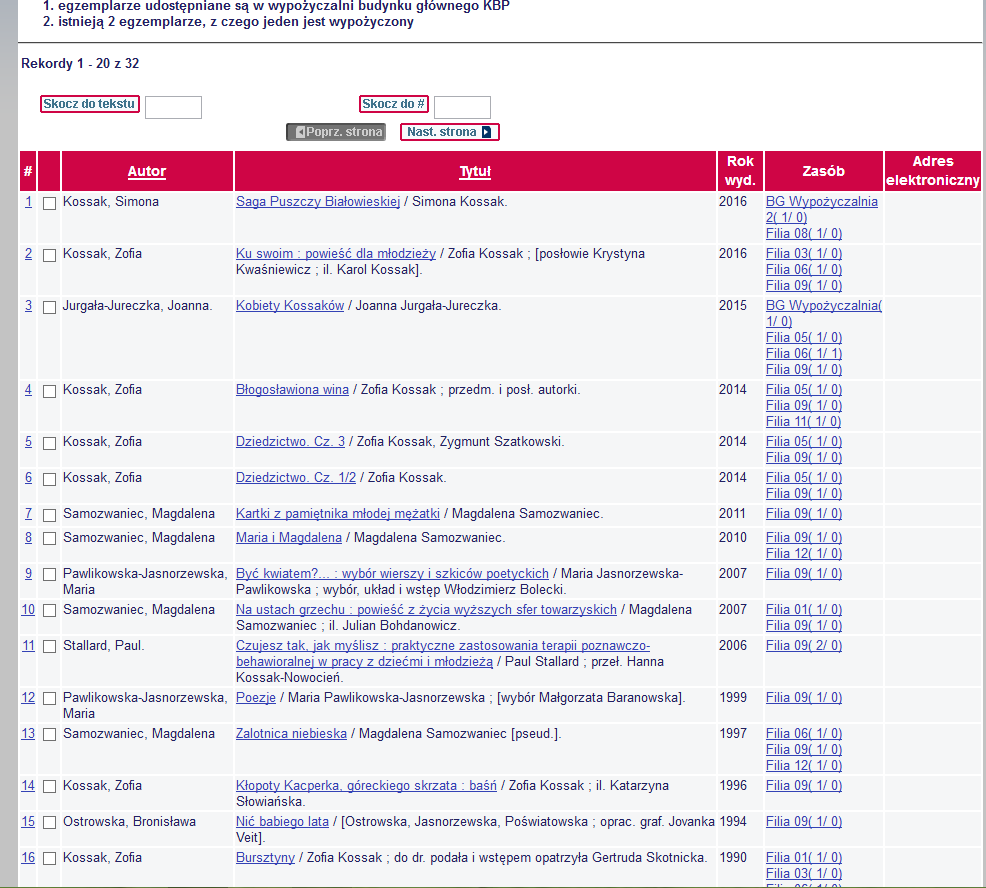This screenshot has height=888, width=986.
Task: Click the Skocz do tekstu input field
Action: pos(173,107)
